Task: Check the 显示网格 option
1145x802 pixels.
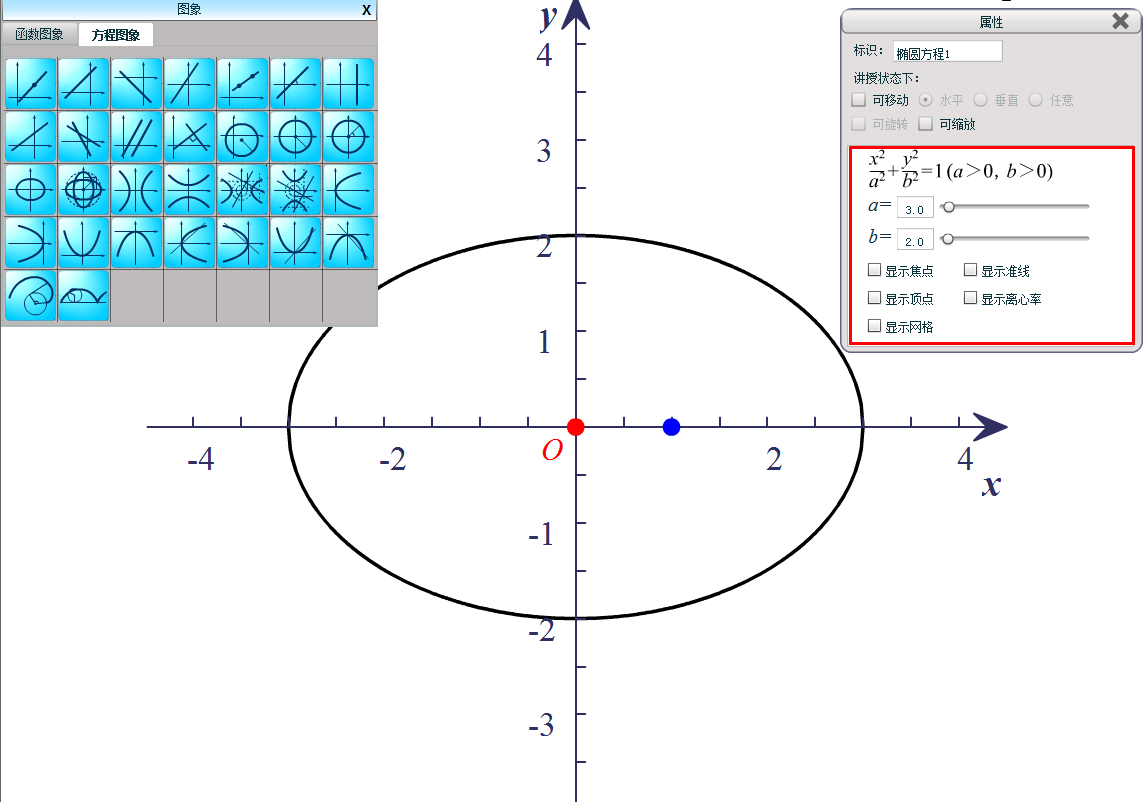Action: (x=875, y=326)
